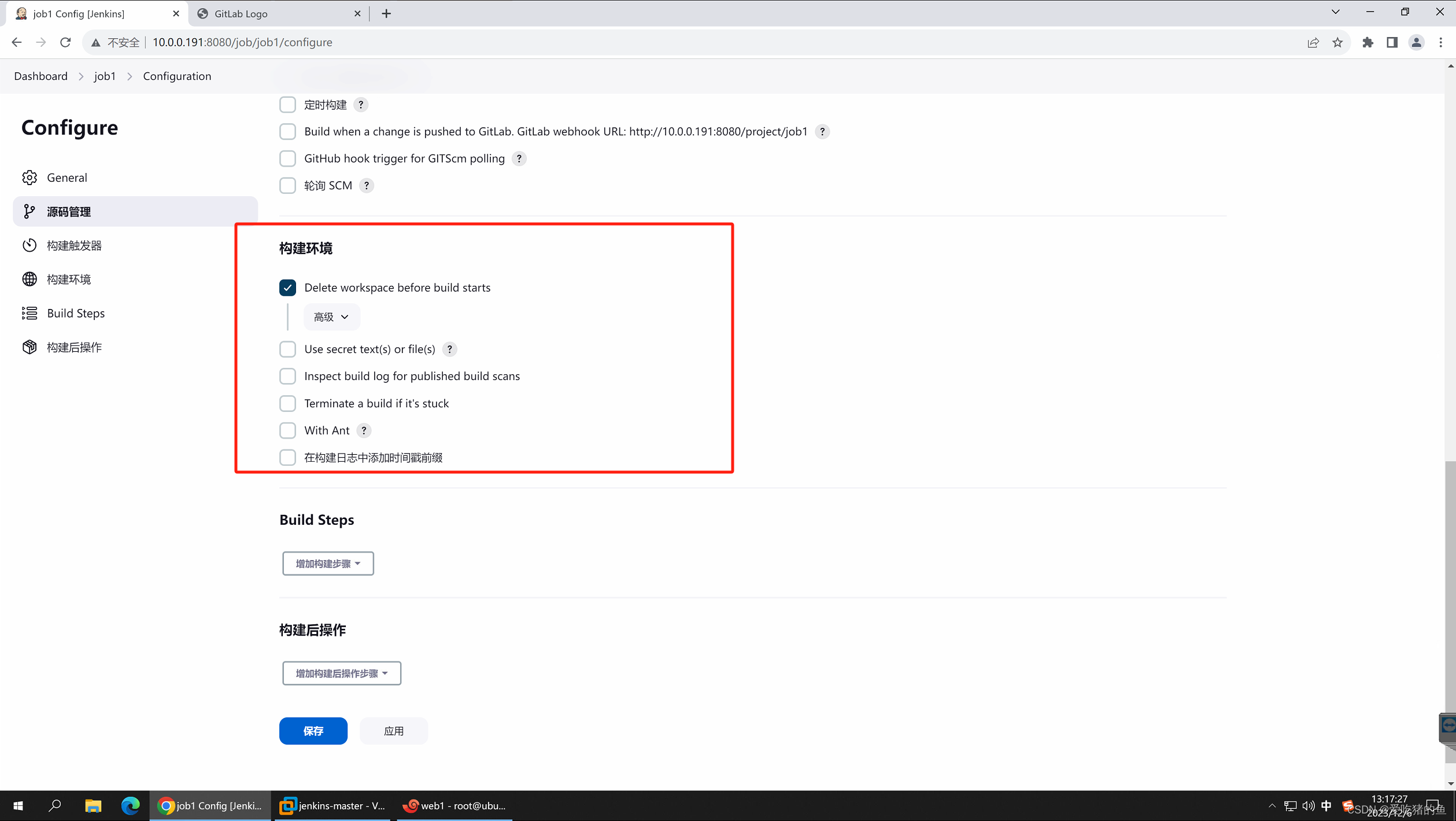Click the Build Steps icon
1456x821 pixels.
[29, 313]
